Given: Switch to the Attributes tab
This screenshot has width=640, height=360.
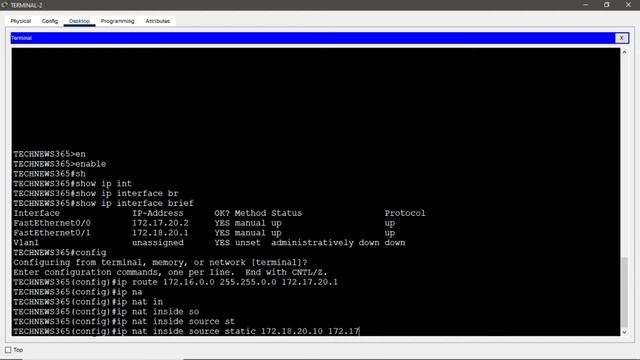Looking at the screenshot, I should pyautogui.click(x=158, y=21).
